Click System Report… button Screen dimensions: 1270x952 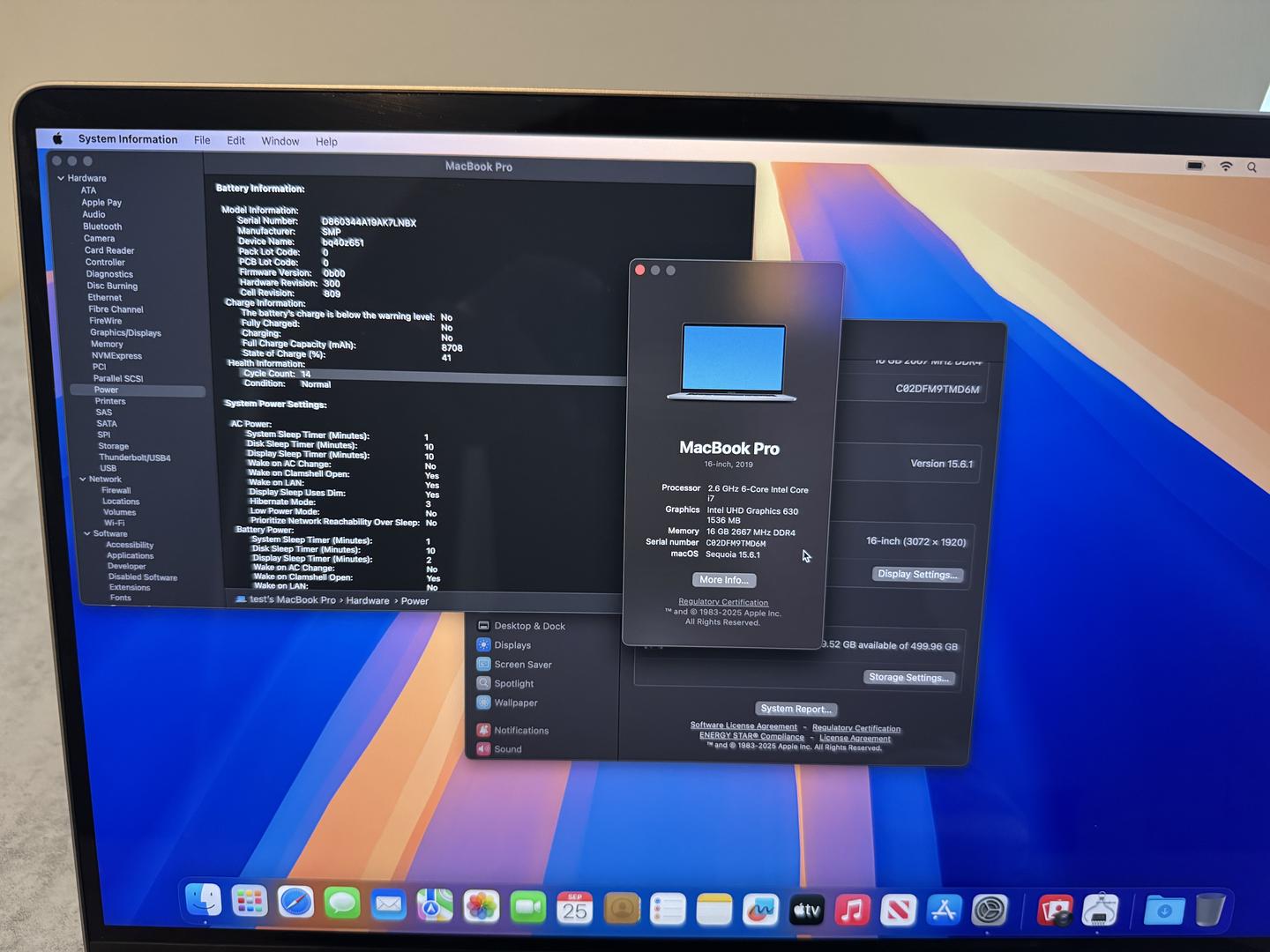point(796,709)
